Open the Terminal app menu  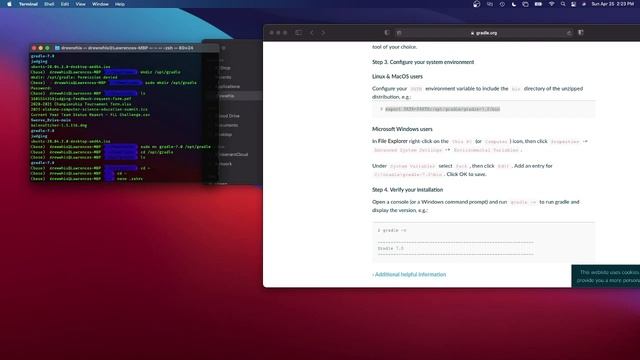[28, 4]
